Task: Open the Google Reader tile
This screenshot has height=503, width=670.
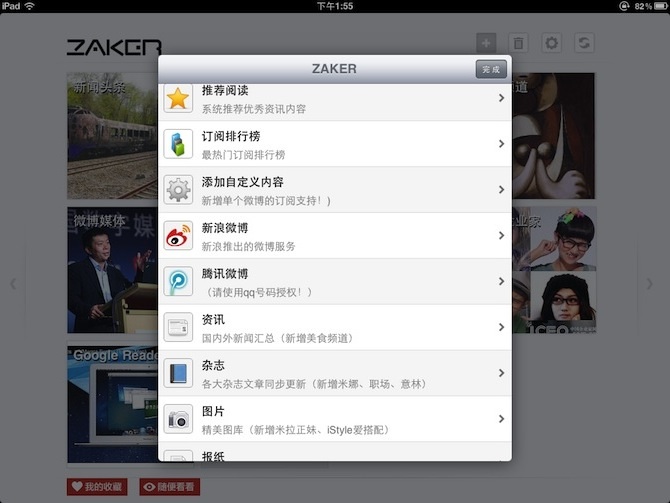Action: coord(113,404)
